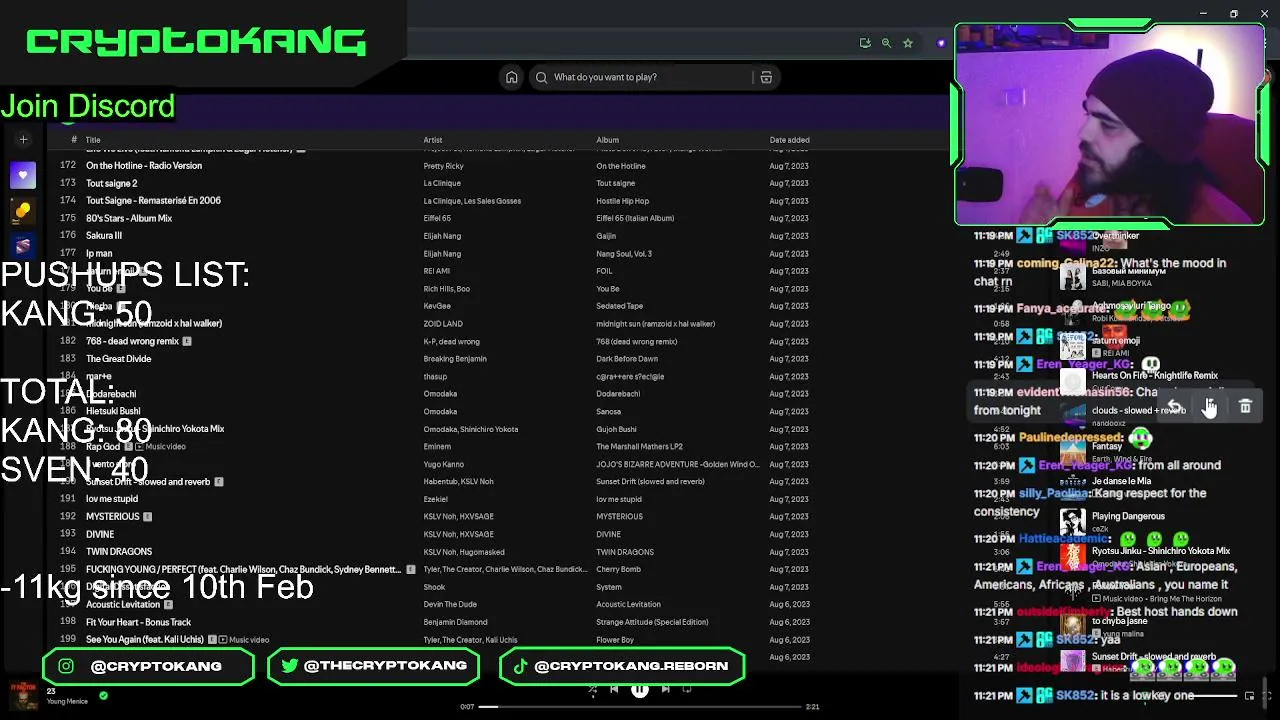Open Spotify Home via the house icon
1280x720 pixels.
(x=512, y=77)
